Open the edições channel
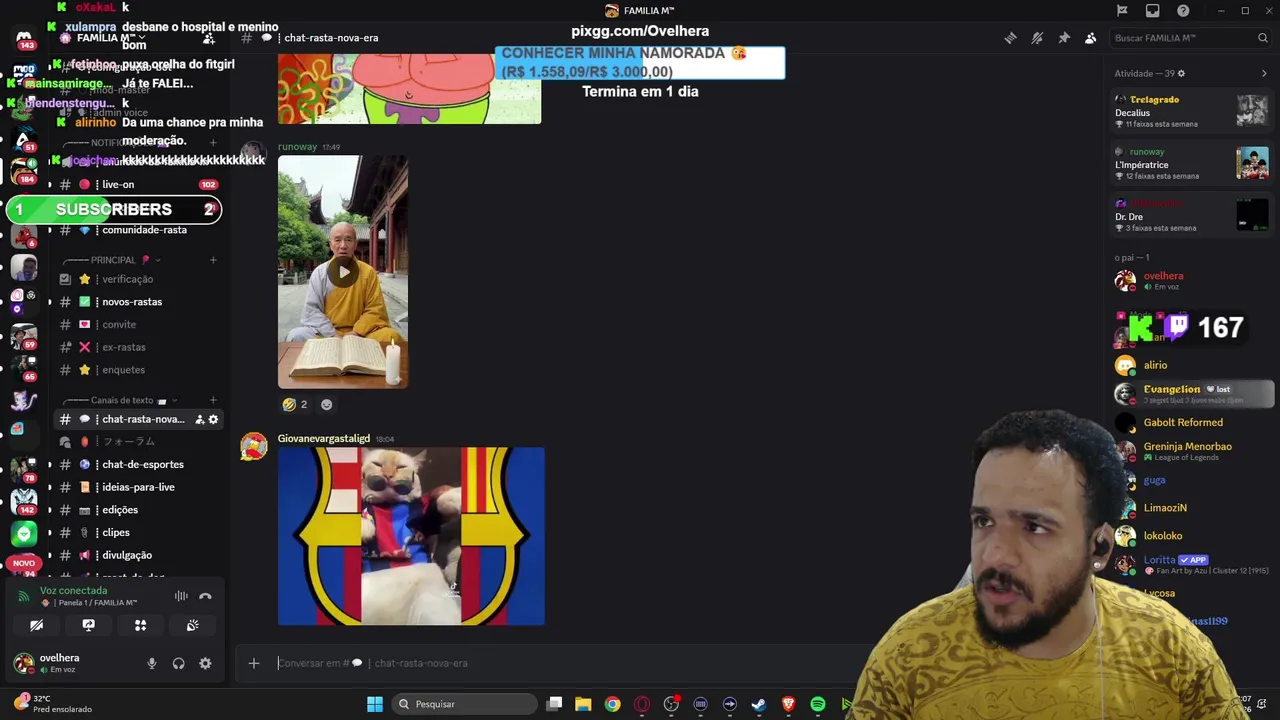 [x=136, y=510]
